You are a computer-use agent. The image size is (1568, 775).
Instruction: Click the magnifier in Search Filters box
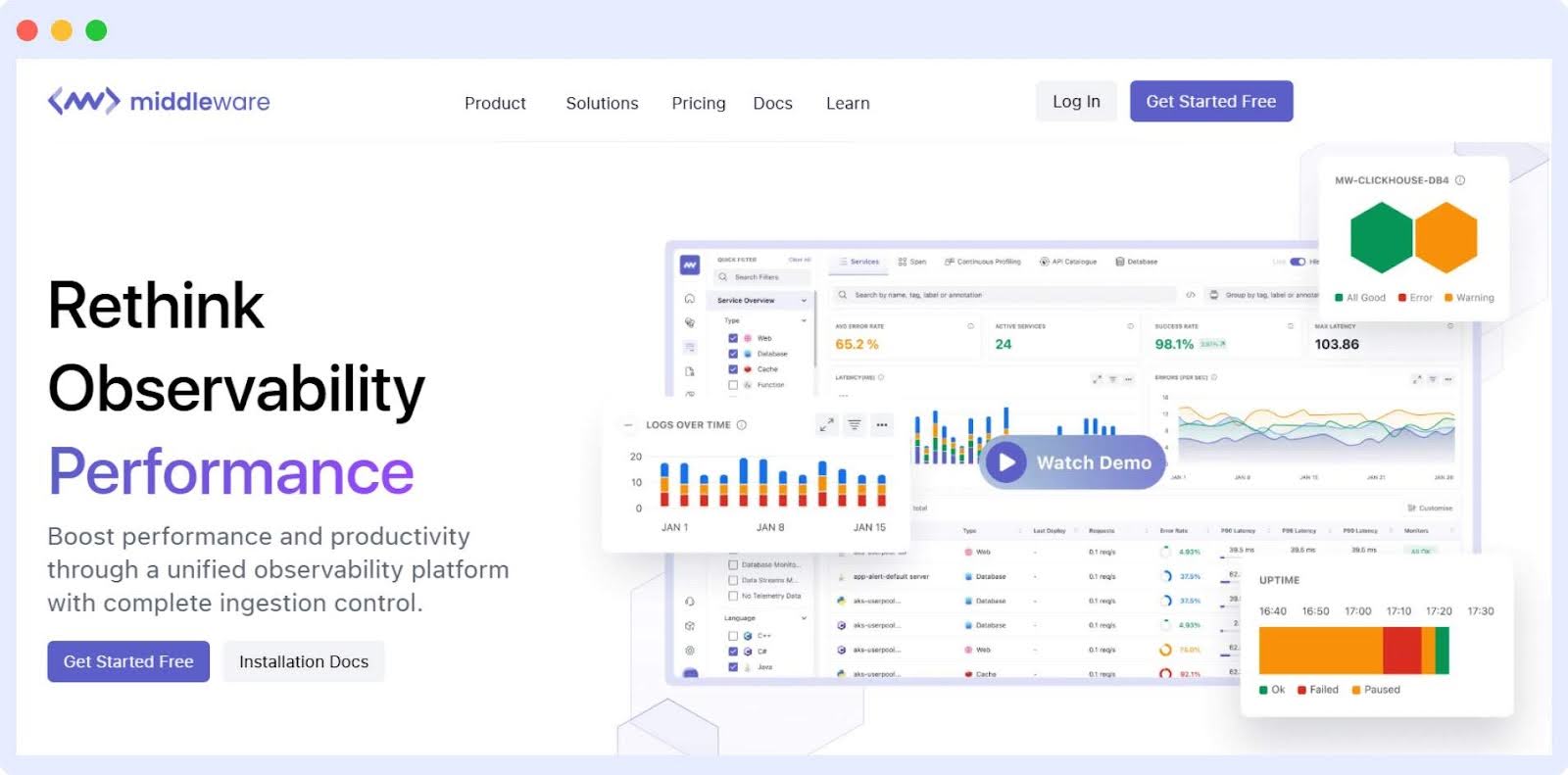tap(723, 277)
